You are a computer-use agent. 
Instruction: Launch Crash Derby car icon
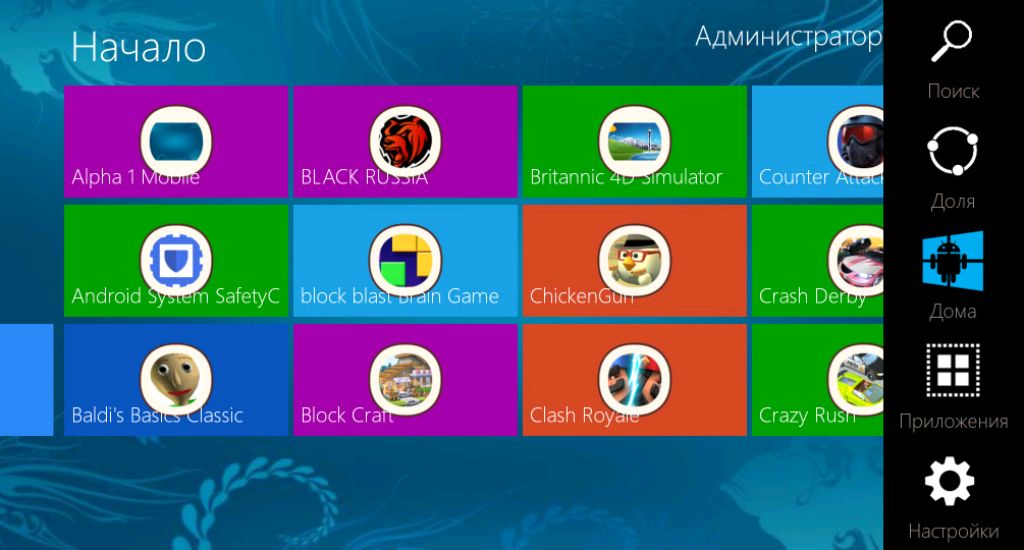click(x=856, y=261)
